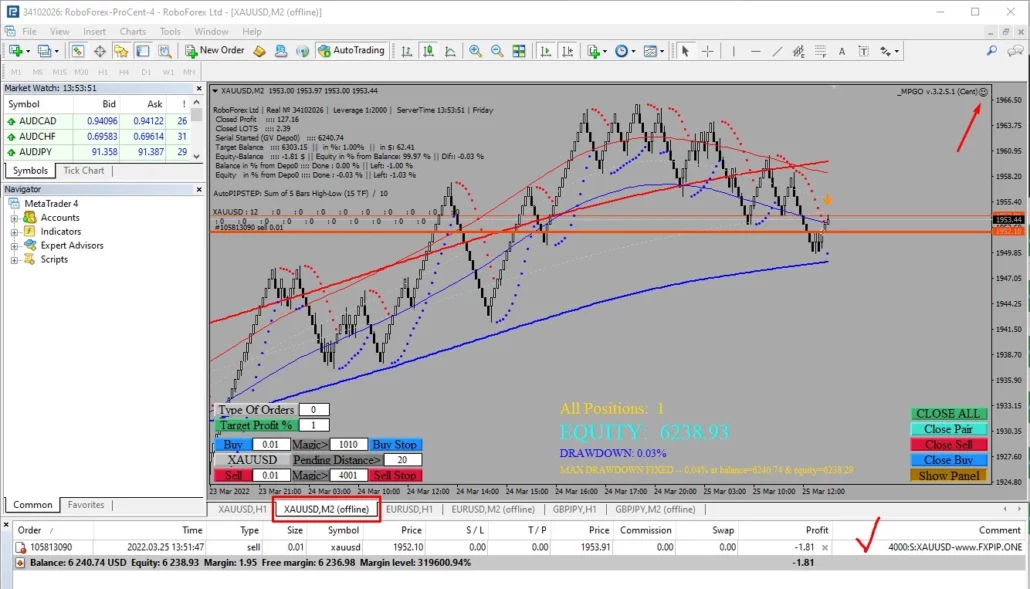Click the blue Close Buy button

click(948, 460)
